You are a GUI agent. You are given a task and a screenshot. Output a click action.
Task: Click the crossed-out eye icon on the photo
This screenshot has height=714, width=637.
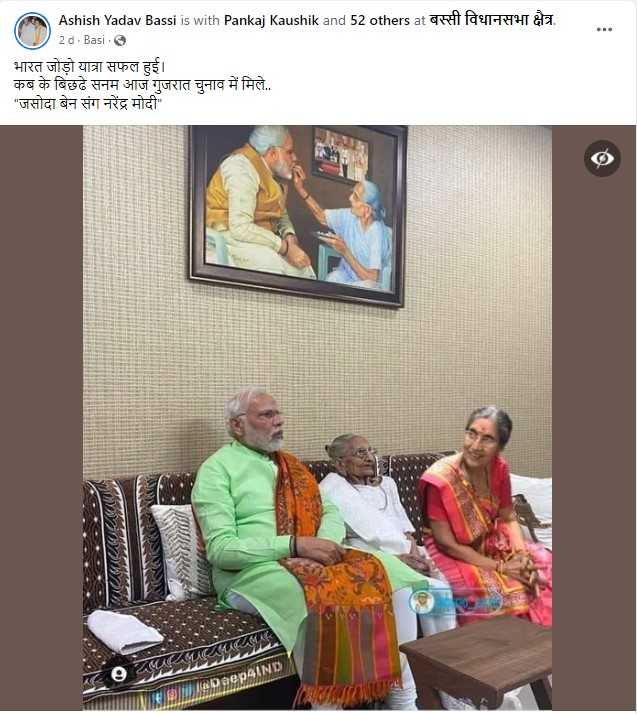(x=602, y=158)
